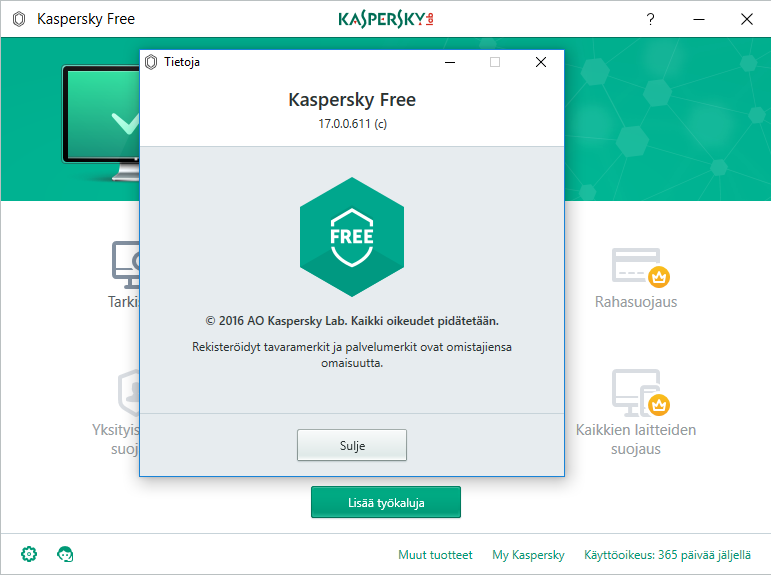Click the main window title shield icon
This screenshot has width=771, height=575.
click(19, 19)
